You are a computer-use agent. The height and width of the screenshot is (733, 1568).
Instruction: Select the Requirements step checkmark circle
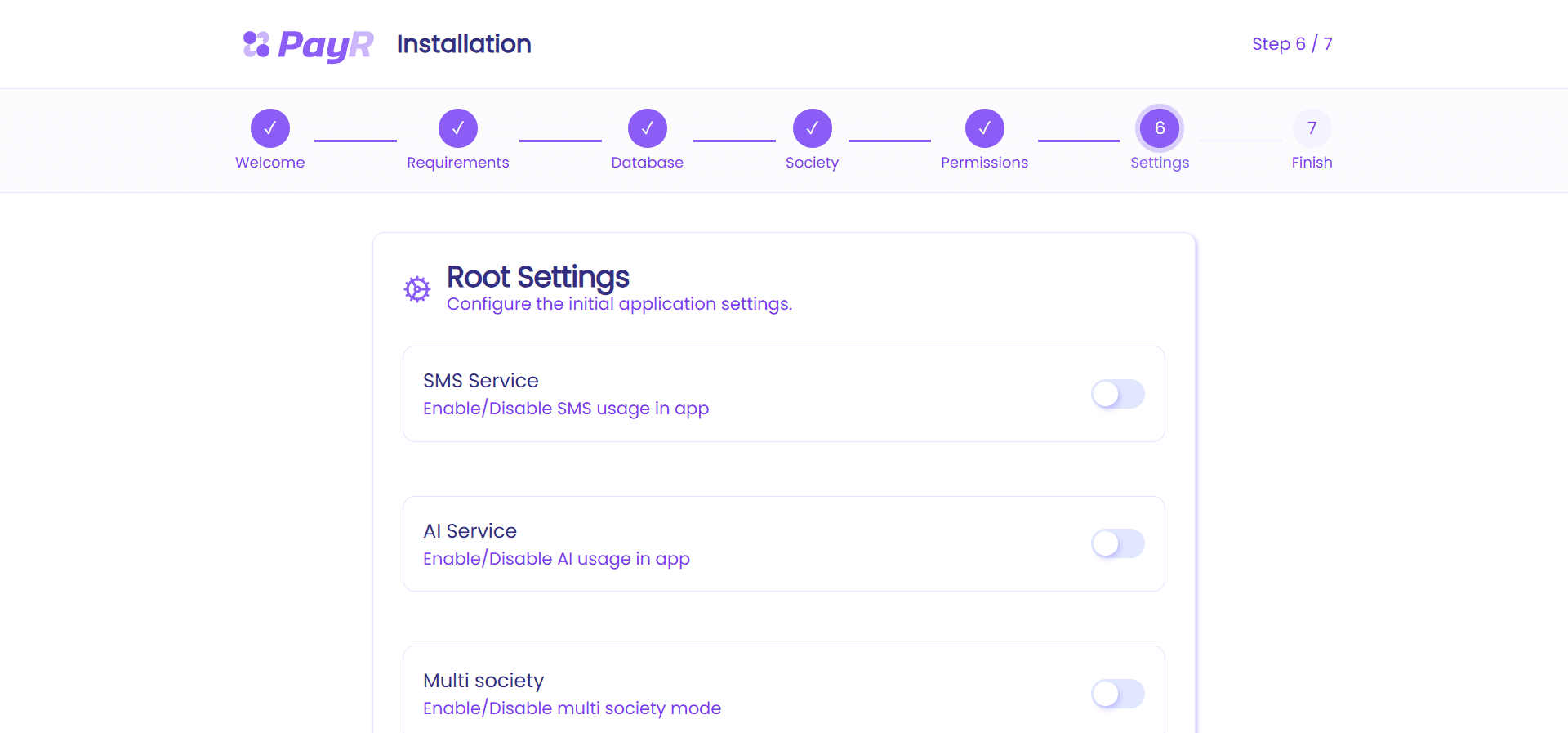[x=458, y=128]
